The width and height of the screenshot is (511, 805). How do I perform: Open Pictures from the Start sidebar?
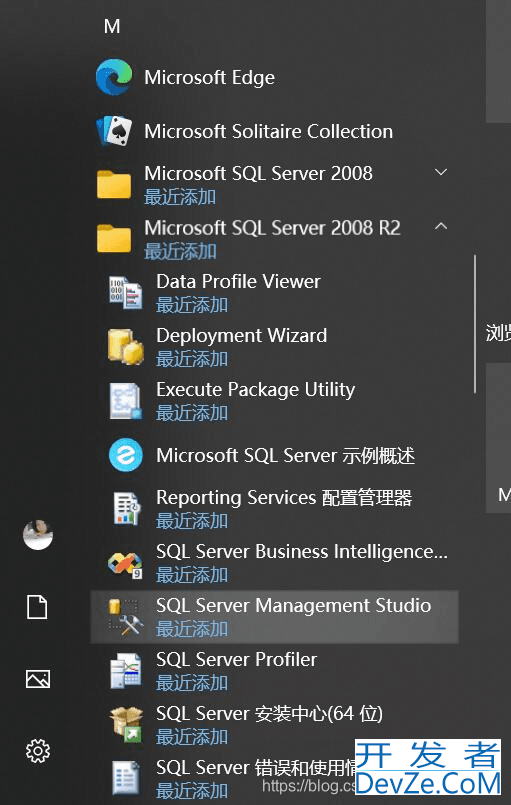click(38, 679)
